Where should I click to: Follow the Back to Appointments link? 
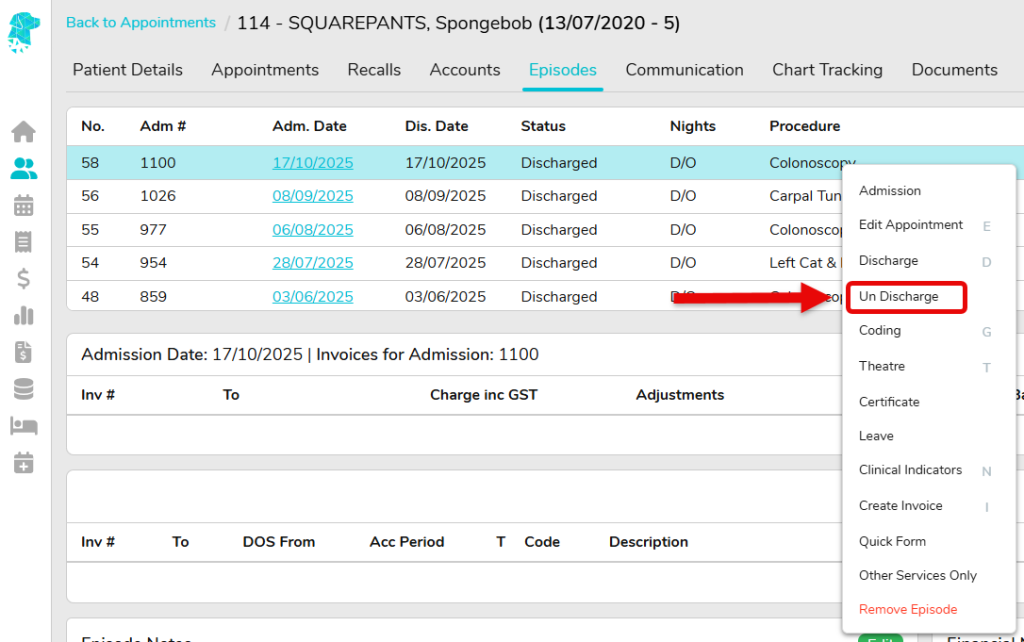[x=140, y=23]
